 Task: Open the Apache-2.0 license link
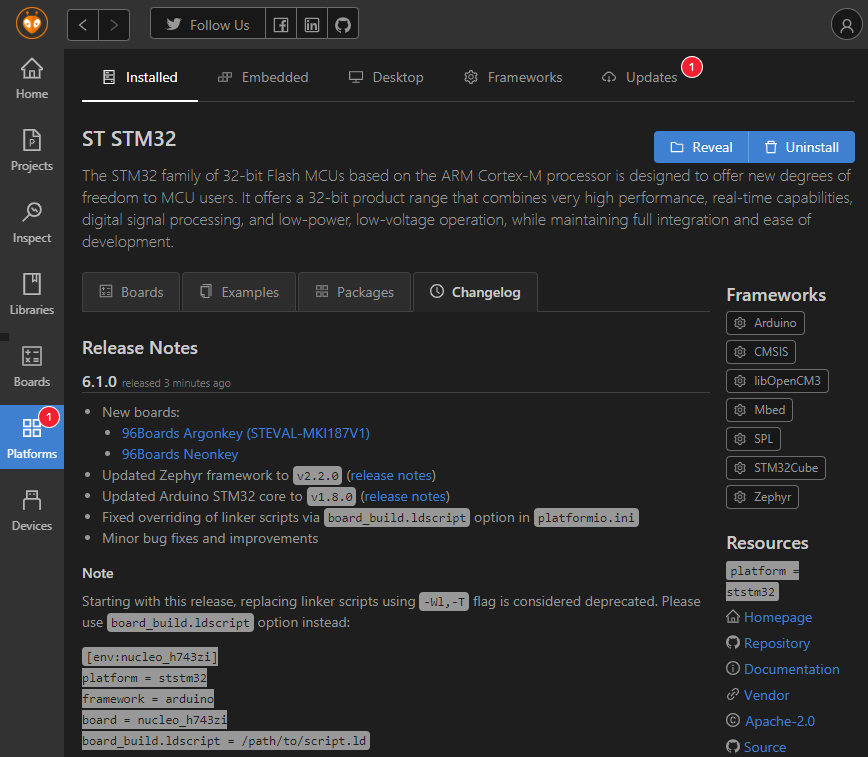point(779,721)
